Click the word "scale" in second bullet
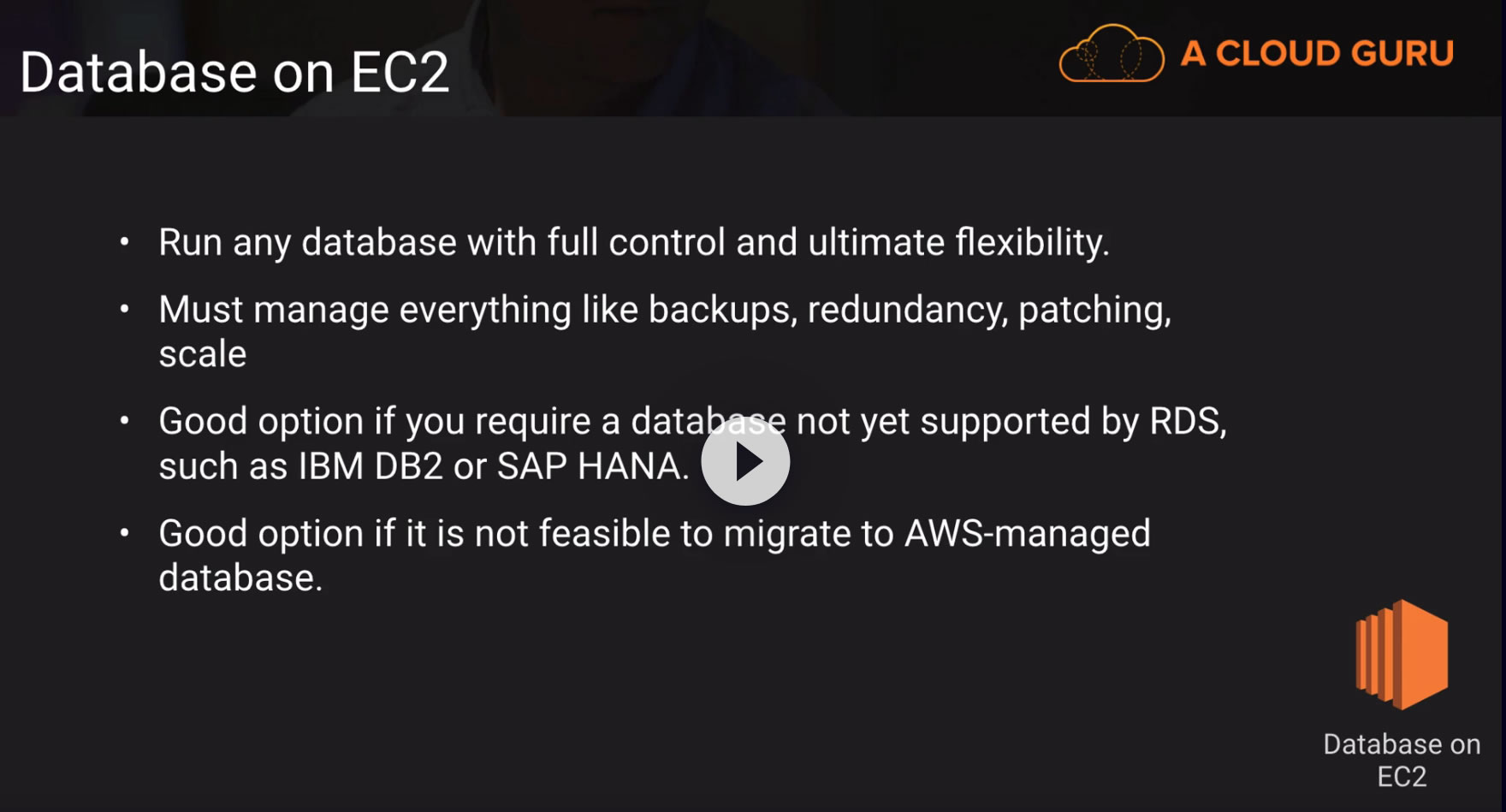This screenshot has width=1506, height=812. [203, 354]
